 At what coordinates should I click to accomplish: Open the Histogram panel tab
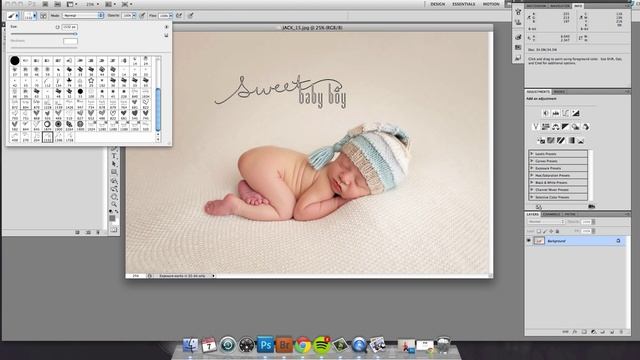[536, 6]
